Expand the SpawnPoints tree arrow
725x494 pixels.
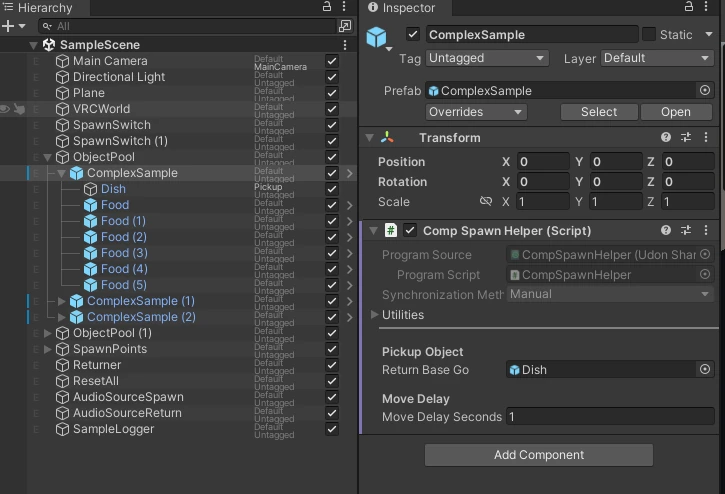(x=47, y=349)
